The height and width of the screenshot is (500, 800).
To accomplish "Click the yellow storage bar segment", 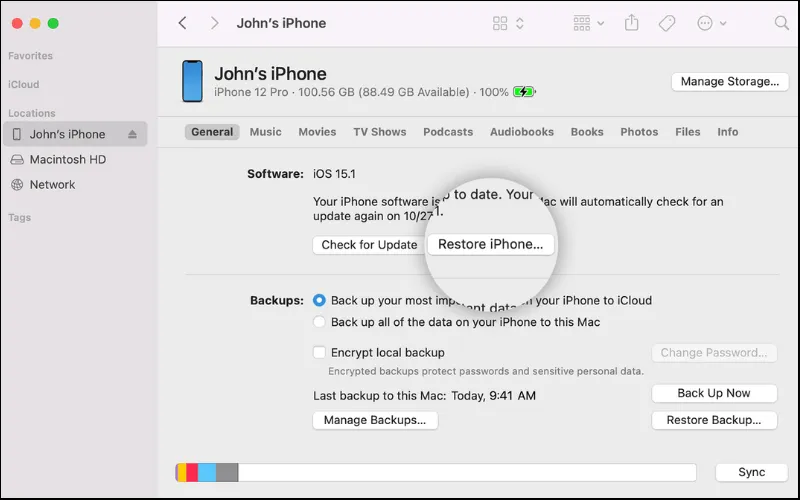I will (182, 472).
